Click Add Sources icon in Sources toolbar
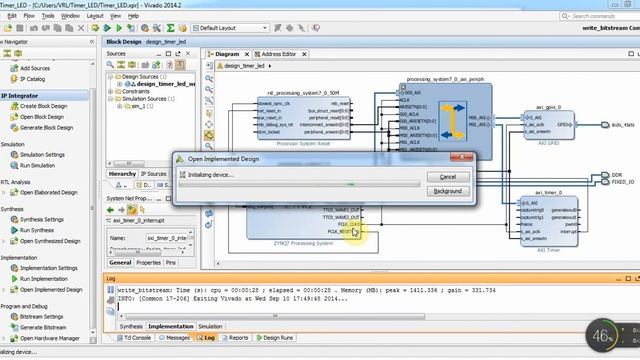Viewport: 640px width, 360px height. (x=156, y=64)
